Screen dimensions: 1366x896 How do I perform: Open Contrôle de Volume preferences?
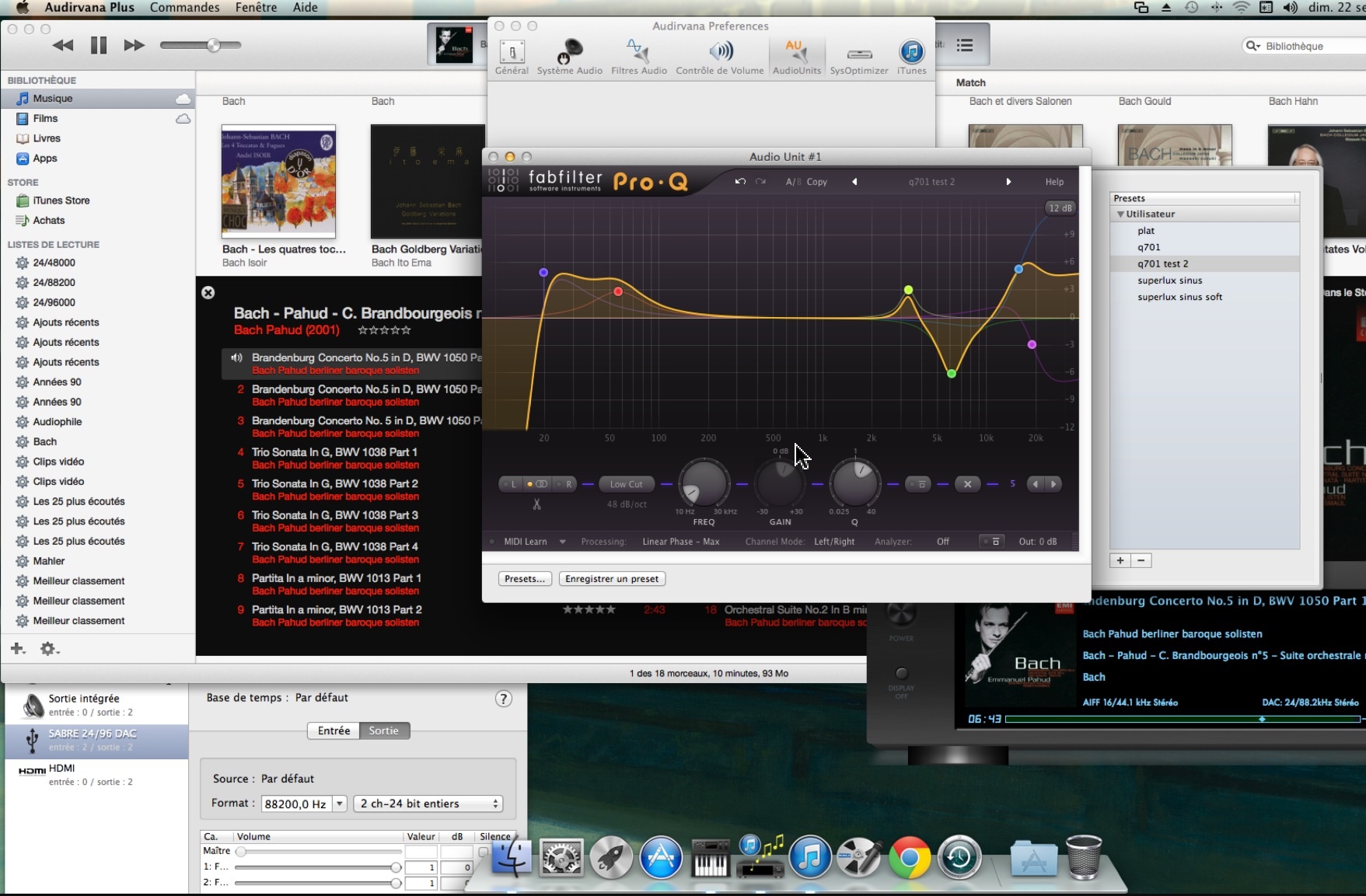pos(719,58)
